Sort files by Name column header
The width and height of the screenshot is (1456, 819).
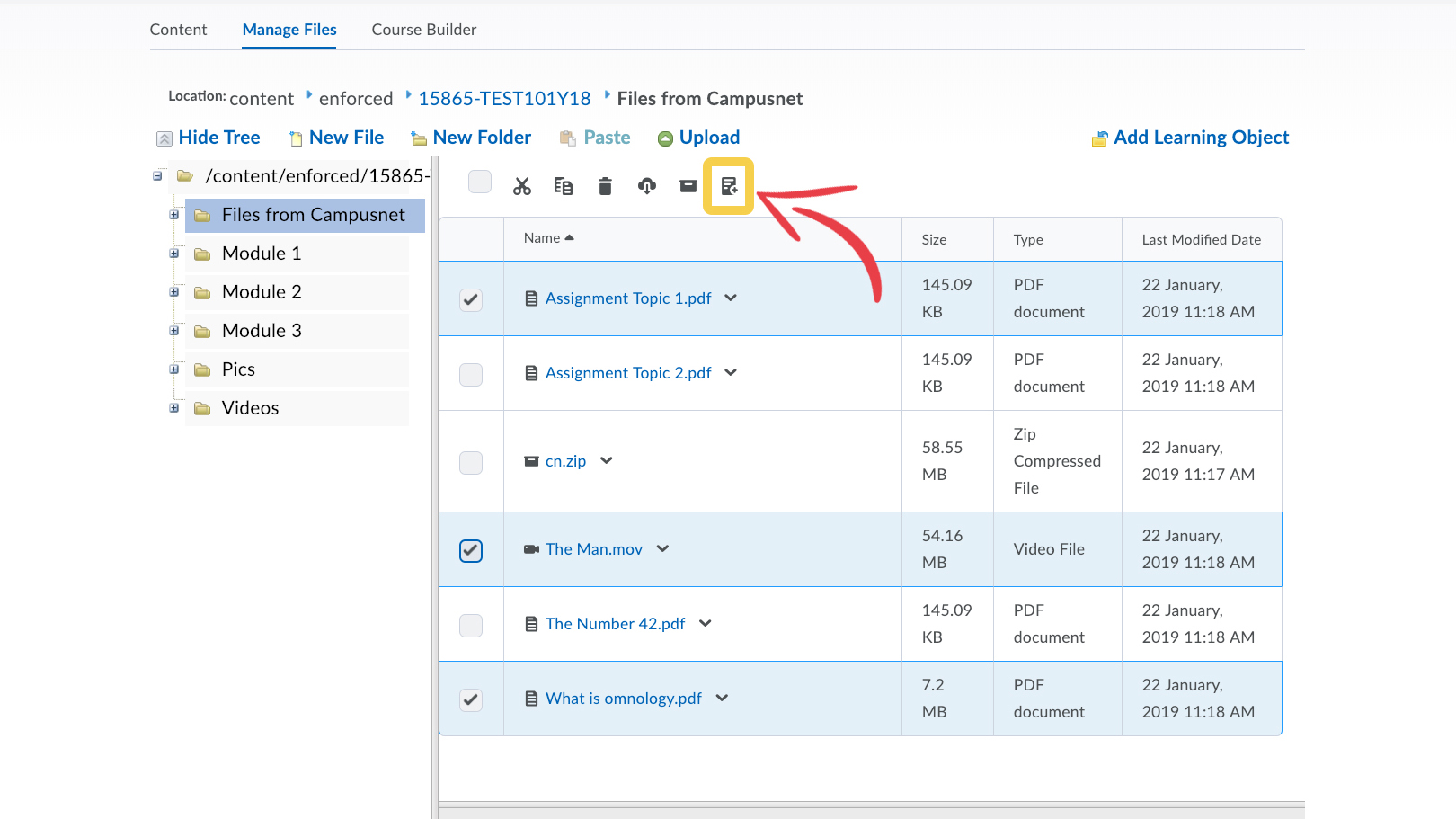point(542,238)
